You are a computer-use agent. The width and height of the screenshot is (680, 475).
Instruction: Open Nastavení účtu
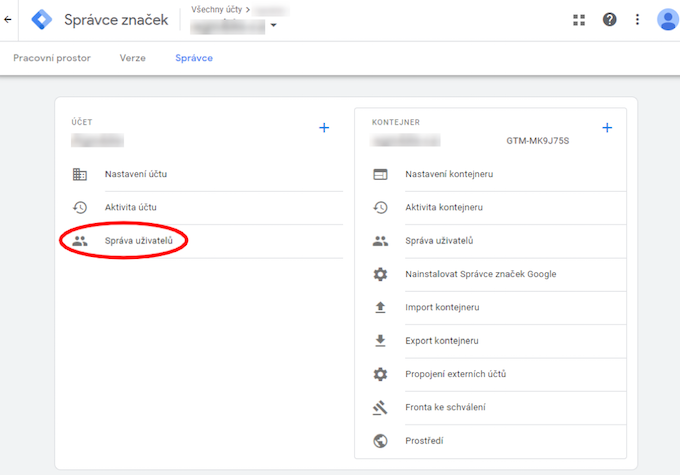click(136, 174)
